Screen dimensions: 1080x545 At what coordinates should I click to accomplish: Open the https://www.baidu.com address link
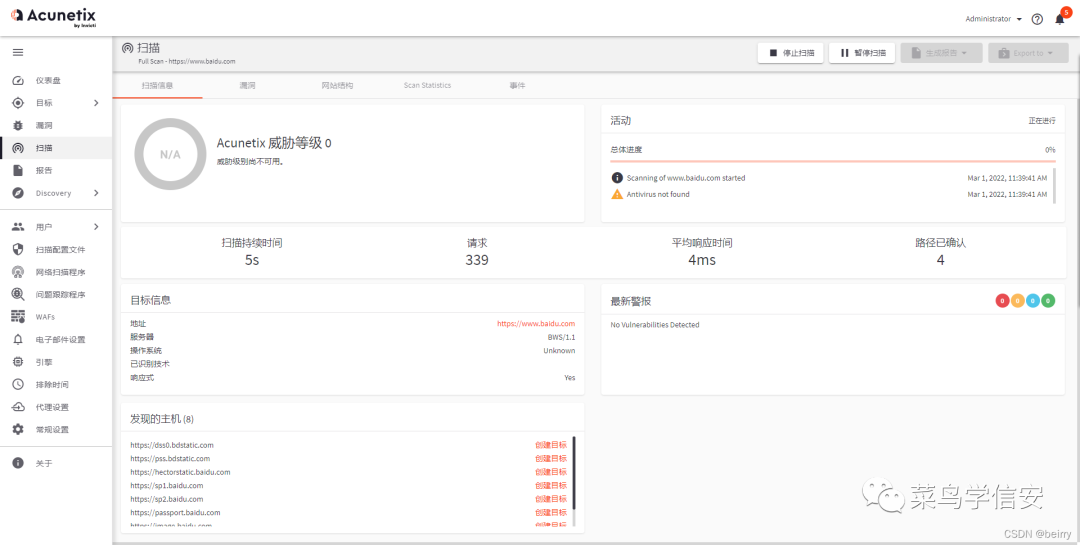(x=536, y=323)
